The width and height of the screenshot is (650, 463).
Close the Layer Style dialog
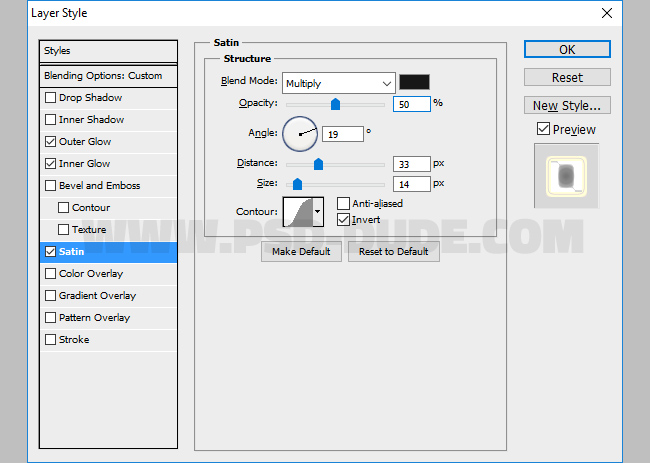[606, 13]
